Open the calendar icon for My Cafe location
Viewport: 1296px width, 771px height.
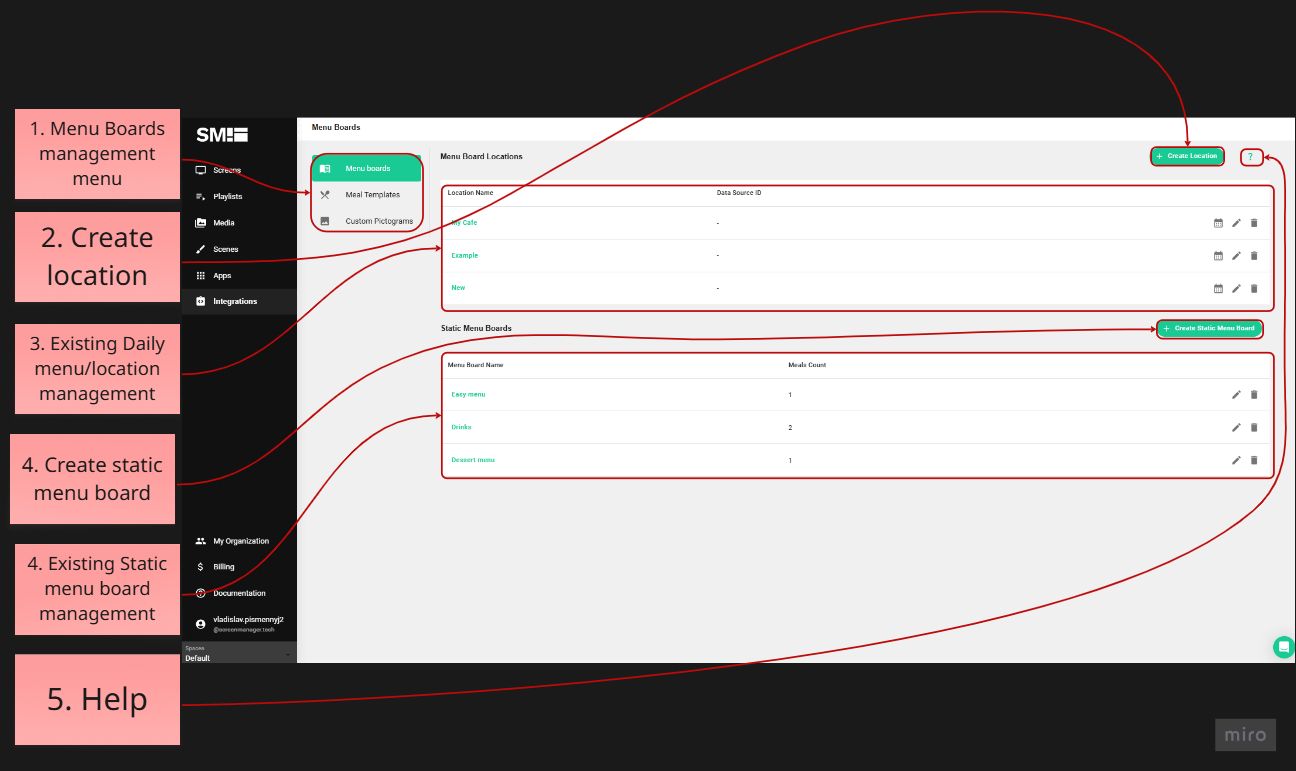[x=1219, y=222]
